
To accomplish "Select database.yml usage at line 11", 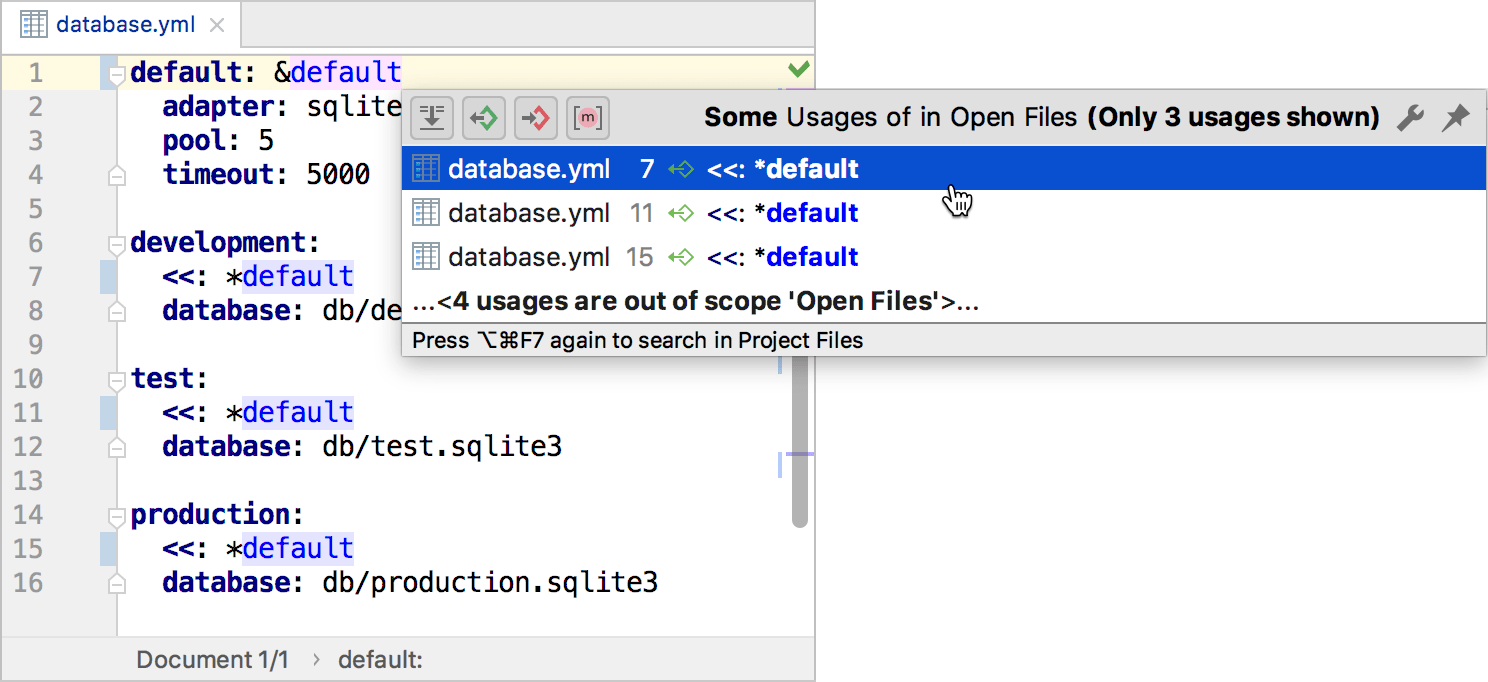I will pyautogui.click(x=943, y=213).
